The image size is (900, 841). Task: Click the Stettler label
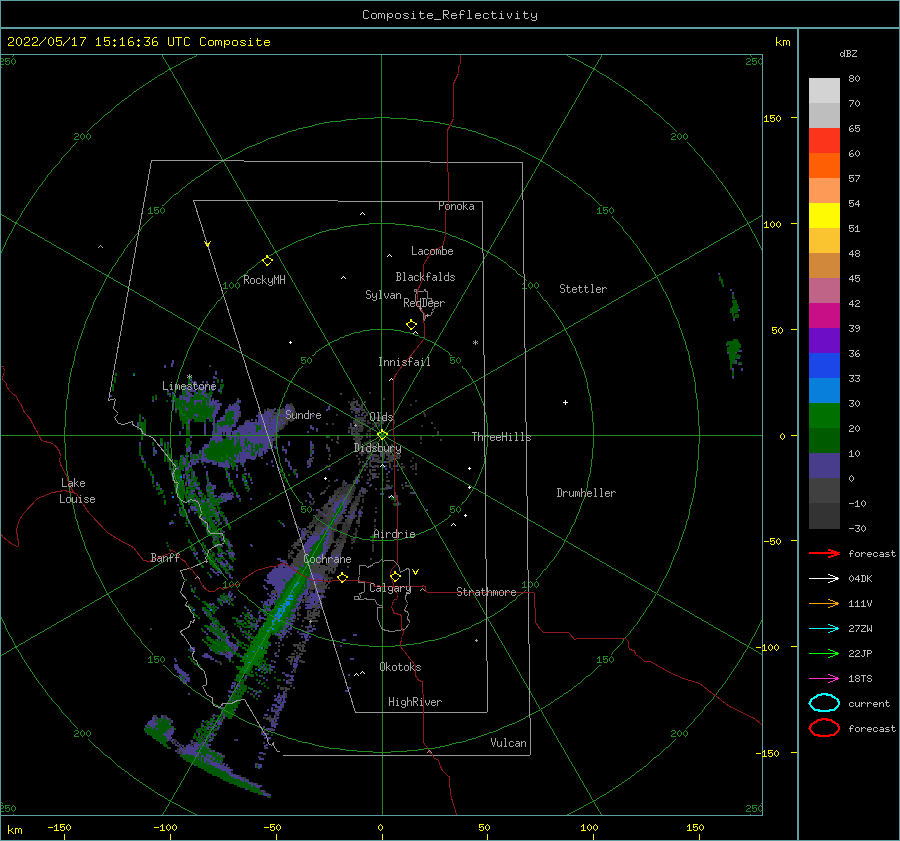pos(583,289)
